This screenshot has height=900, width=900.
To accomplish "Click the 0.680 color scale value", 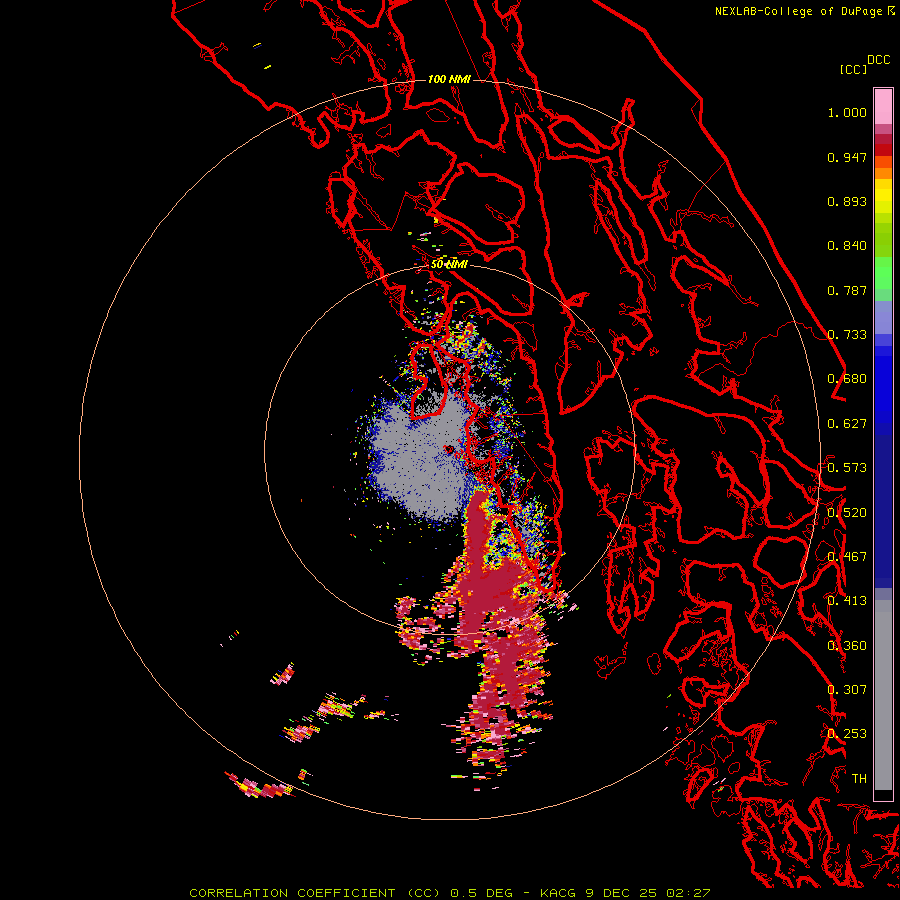I will tap(847, 379).
